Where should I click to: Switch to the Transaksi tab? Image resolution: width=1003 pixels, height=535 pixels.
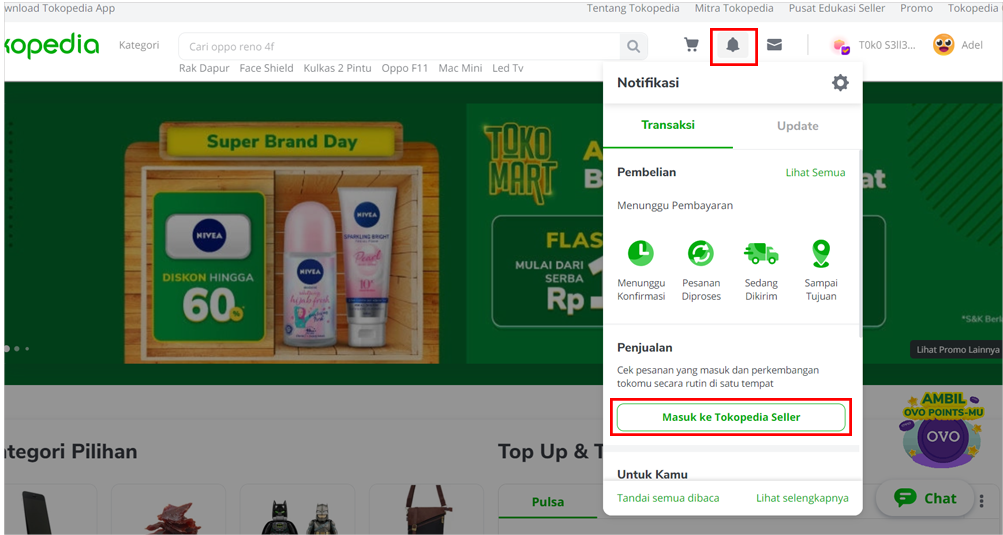click(x=668, y=125)
